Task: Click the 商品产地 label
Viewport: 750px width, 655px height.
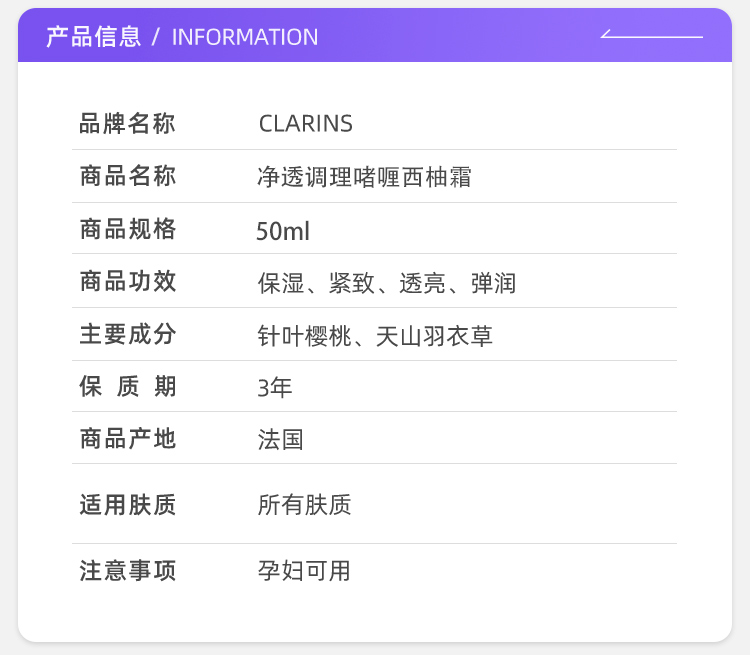Action: [127, 438]
